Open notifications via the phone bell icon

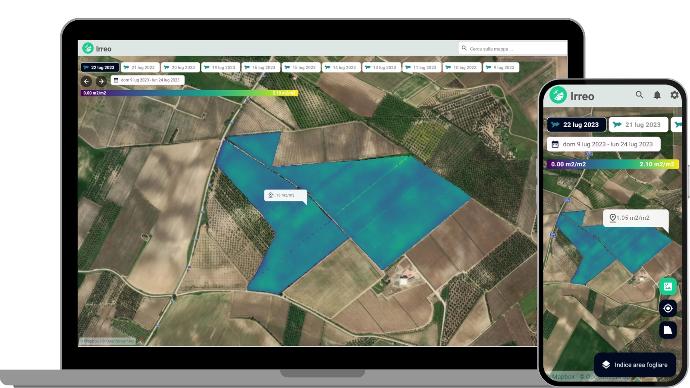pos(657,95)
